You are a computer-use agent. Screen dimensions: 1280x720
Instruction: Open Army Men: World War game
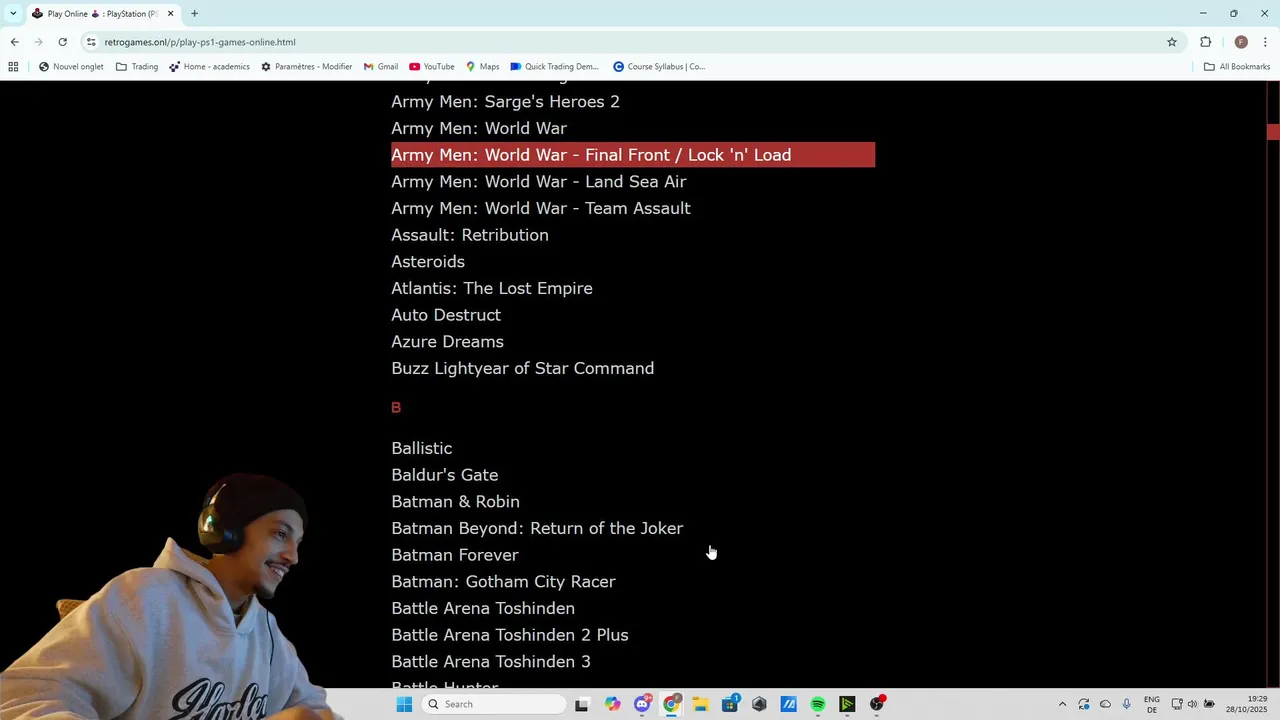pyautogui.click(x=479, y=128)
